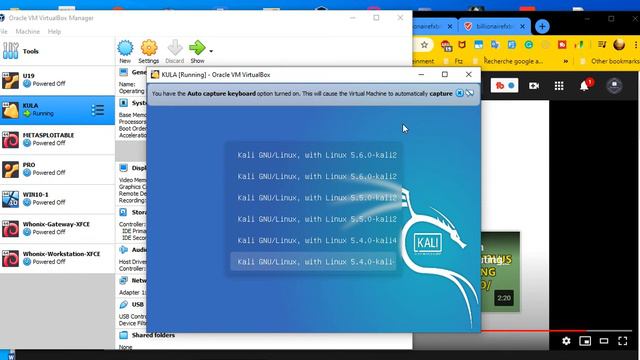Open YouTube notifications bell
The width and height of the screenshot is (640, 360).
584,86
